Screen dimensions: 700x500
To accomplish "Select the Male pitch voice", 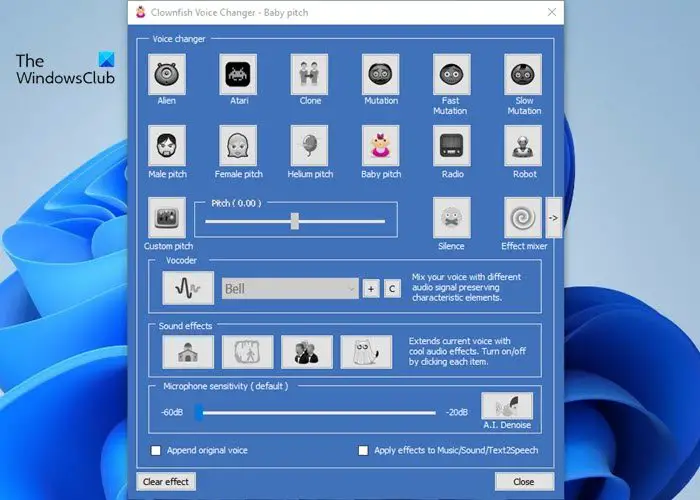I will click(167, 146).
